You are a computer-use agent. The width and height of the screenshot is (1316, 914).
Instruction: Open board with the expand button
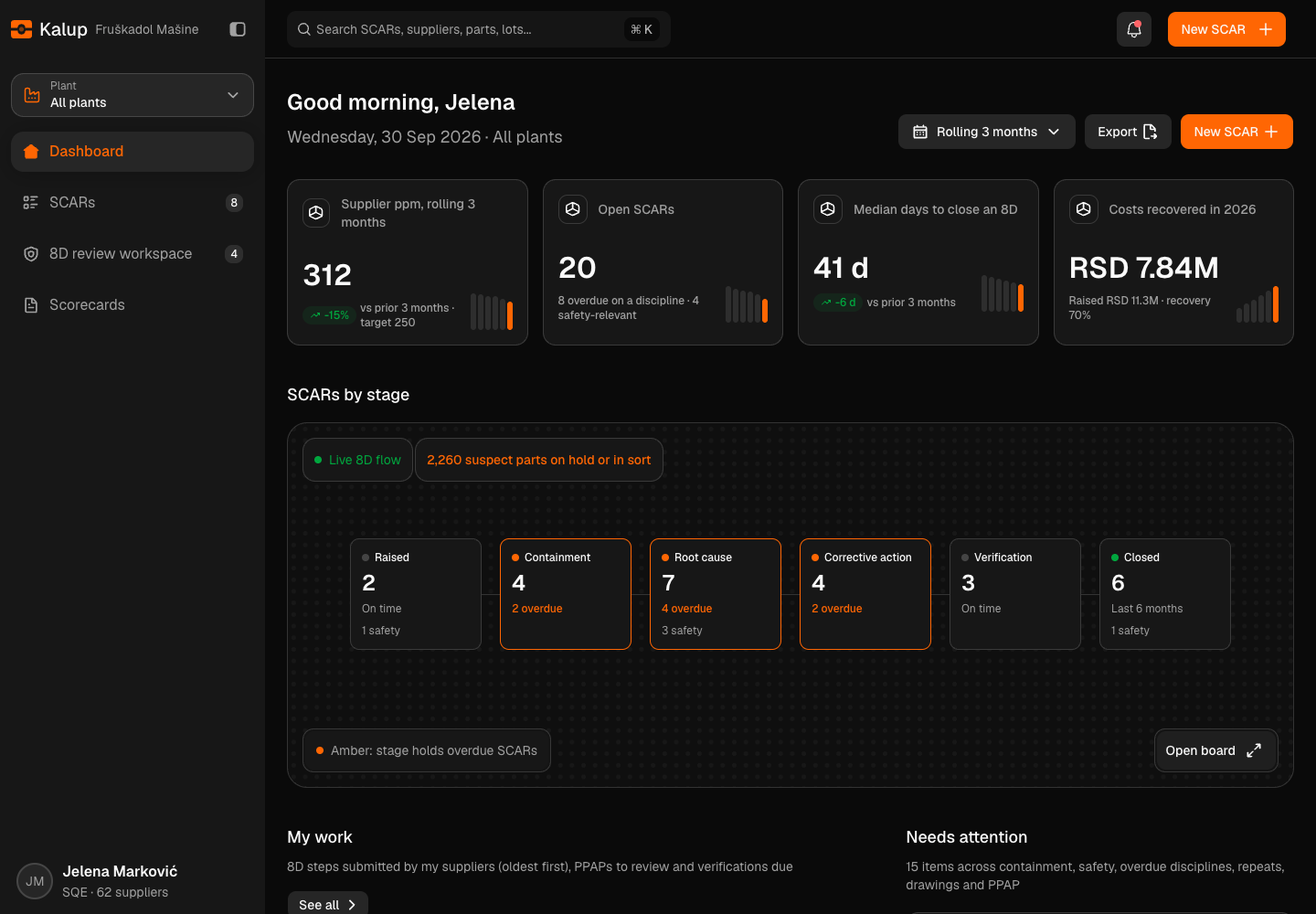click(1215, 750)
